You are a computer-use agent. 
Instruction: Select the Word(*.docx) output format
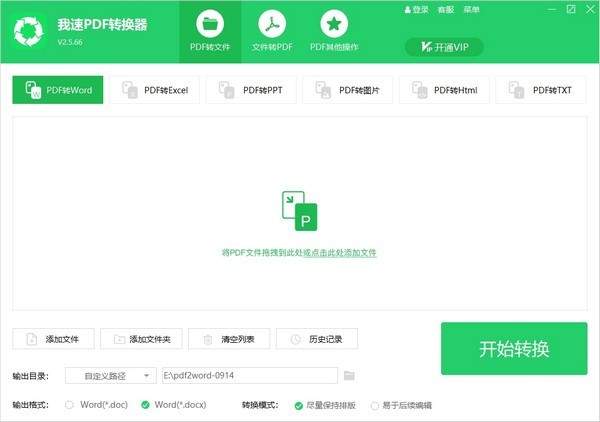(x=174, y=405)
